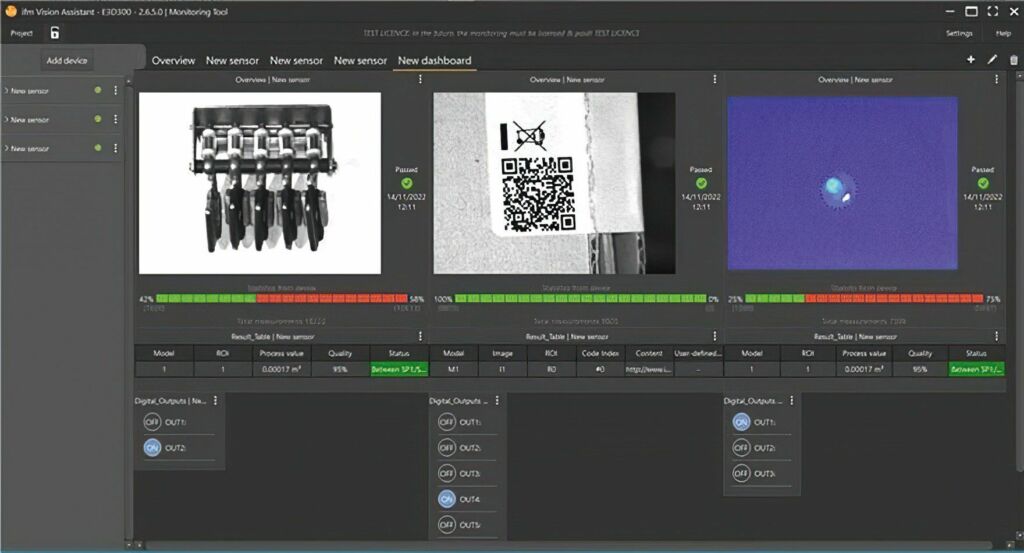Screen dimensions: 1024x553
Task: Click the Add device button
Action: [67, 60]
